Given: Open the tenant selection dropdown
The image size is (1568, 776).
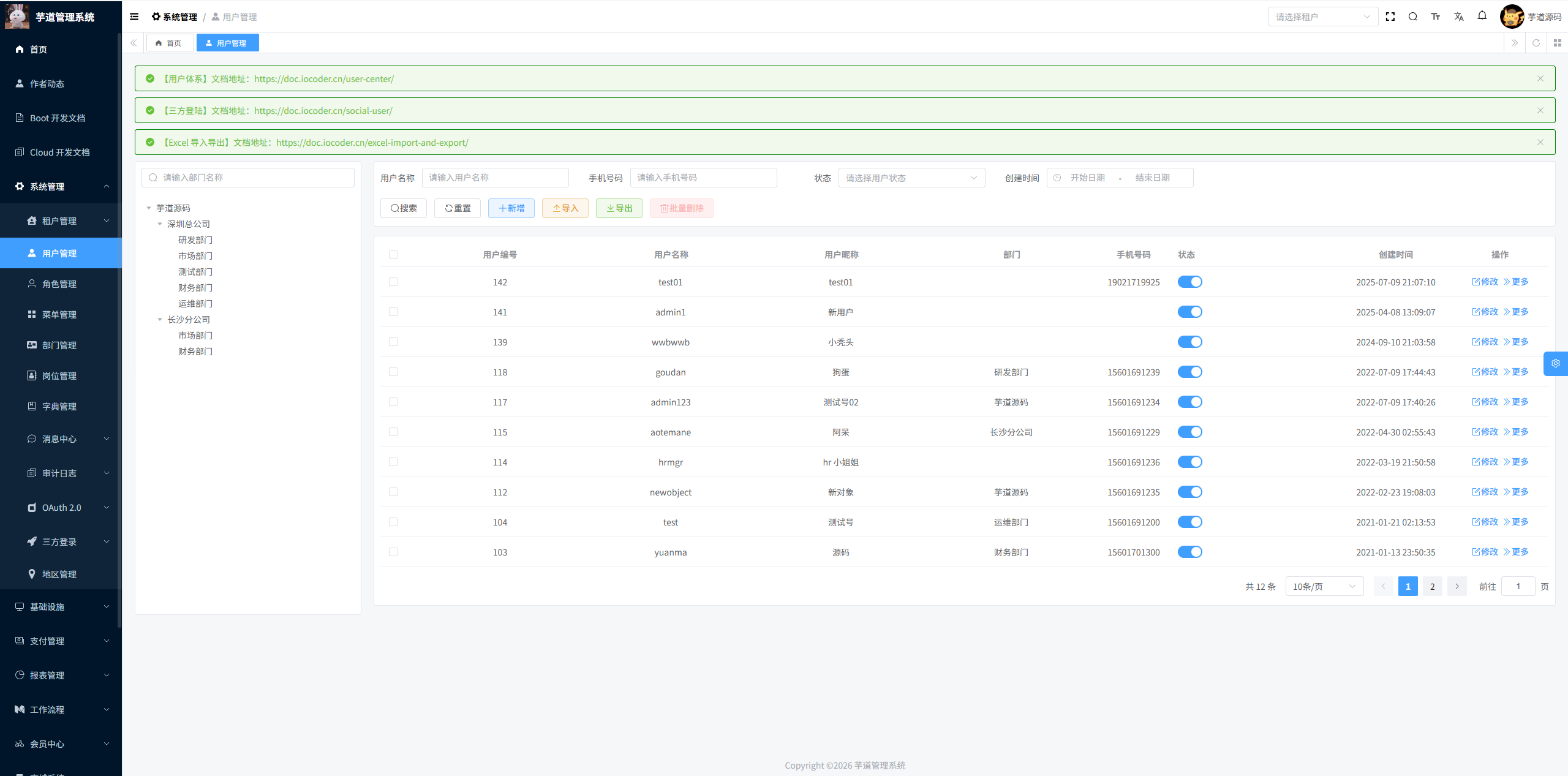Looking at the screenshot, I should tap(1322, 17).
